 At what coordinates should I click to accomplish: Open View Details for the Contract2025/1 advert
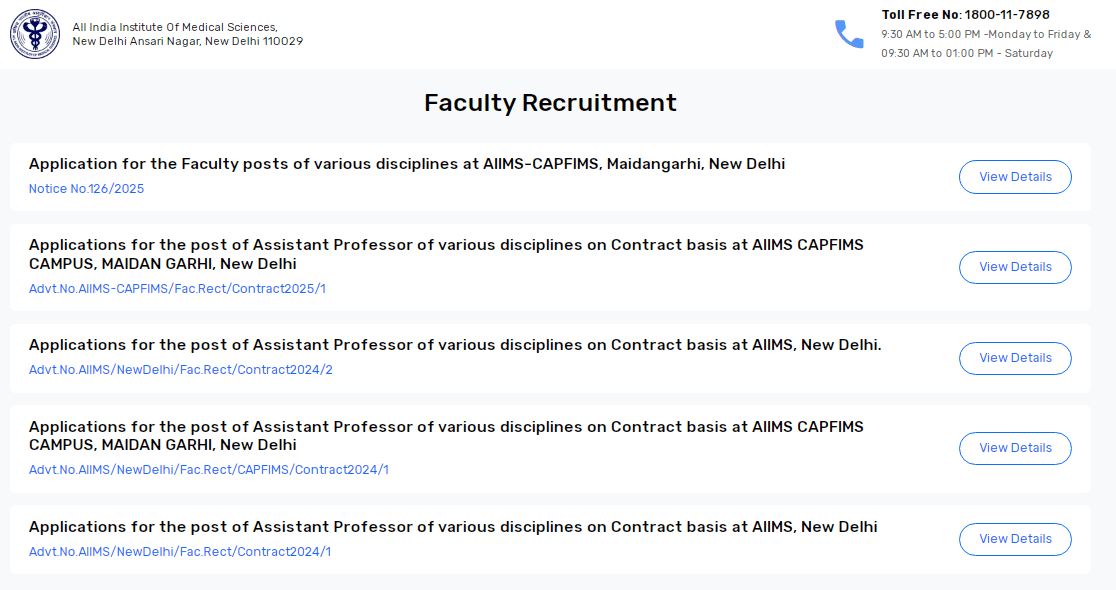tap(1015, 267)
